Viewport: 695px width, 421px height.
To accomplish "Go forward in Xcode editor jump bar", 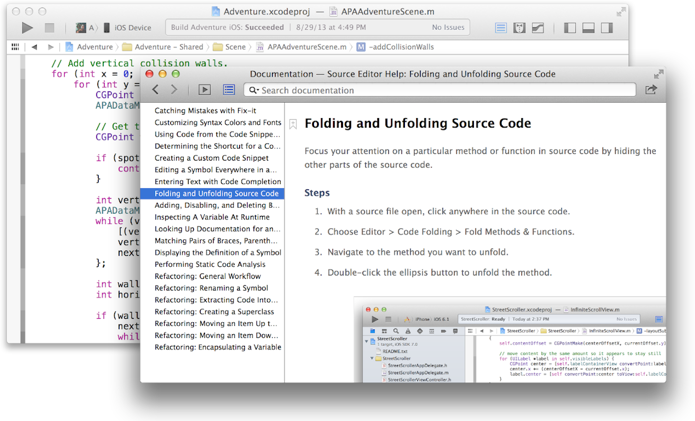I will (x=50, y=47).
